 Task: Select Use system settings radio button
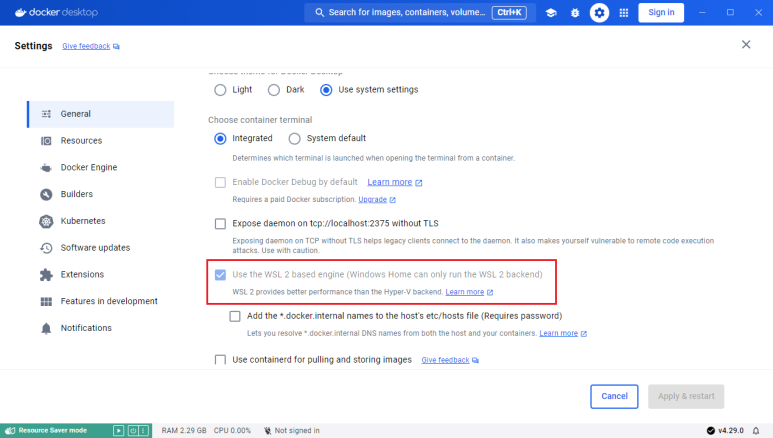(x=326, y=90)
